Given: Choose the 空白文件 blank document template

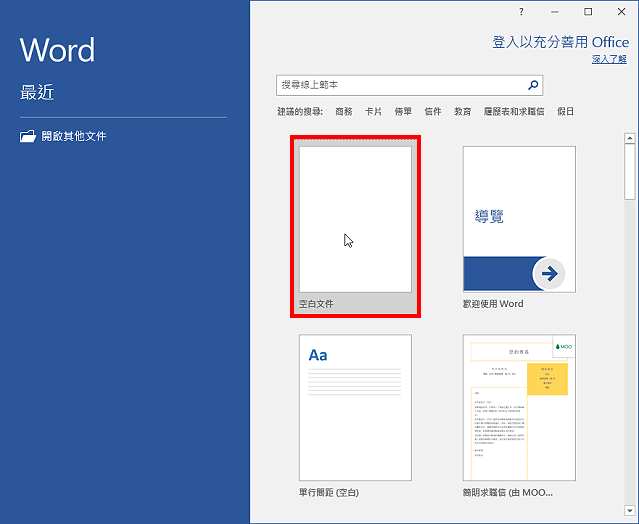Looking at the screenshot, I should (x=355, y=227).
